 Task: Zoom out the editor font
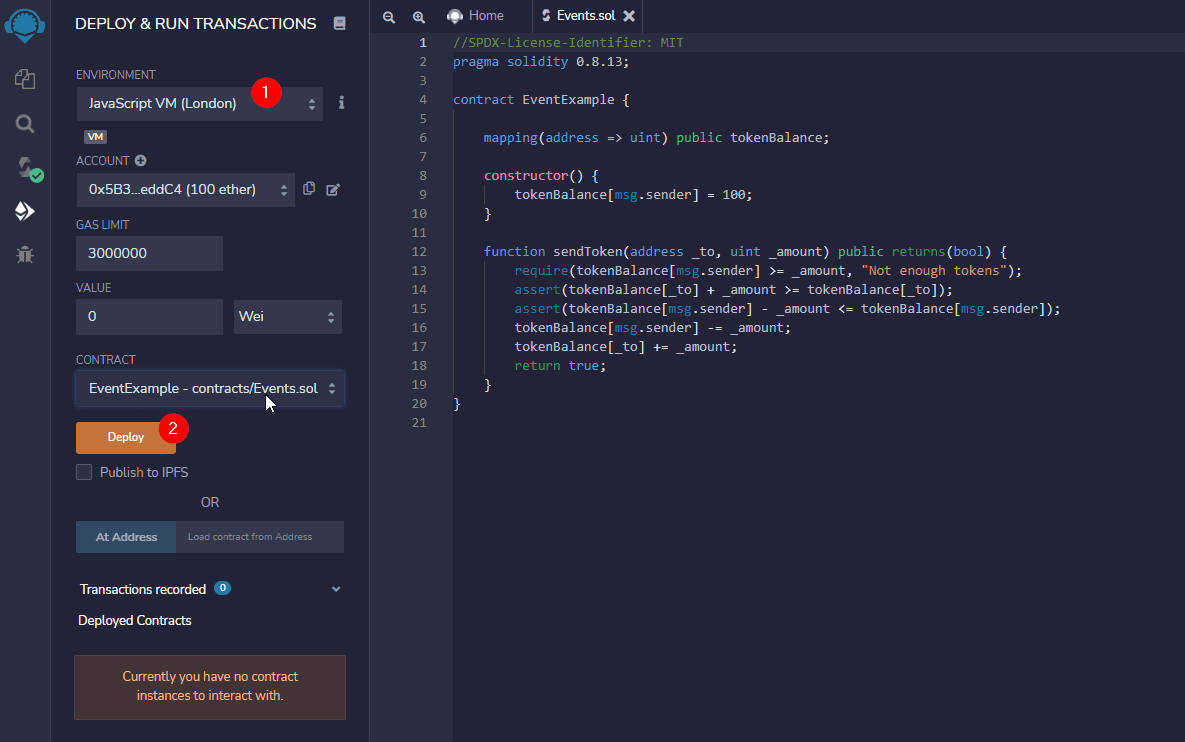(x=388, y=17)
